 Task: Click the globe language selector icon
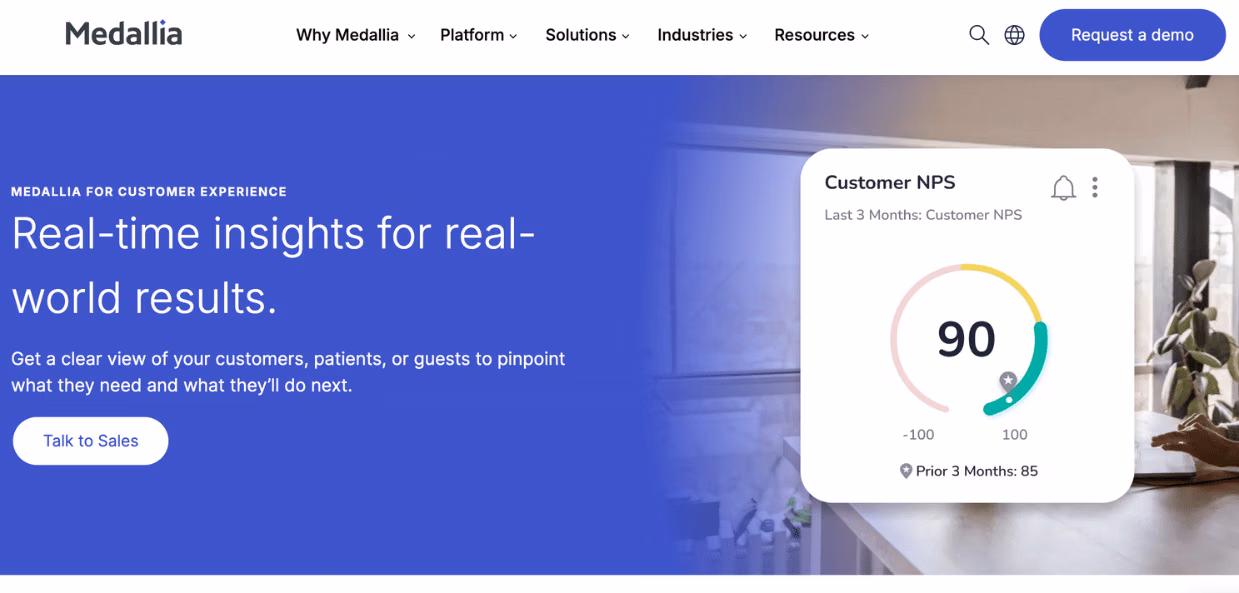point(1014,34)
